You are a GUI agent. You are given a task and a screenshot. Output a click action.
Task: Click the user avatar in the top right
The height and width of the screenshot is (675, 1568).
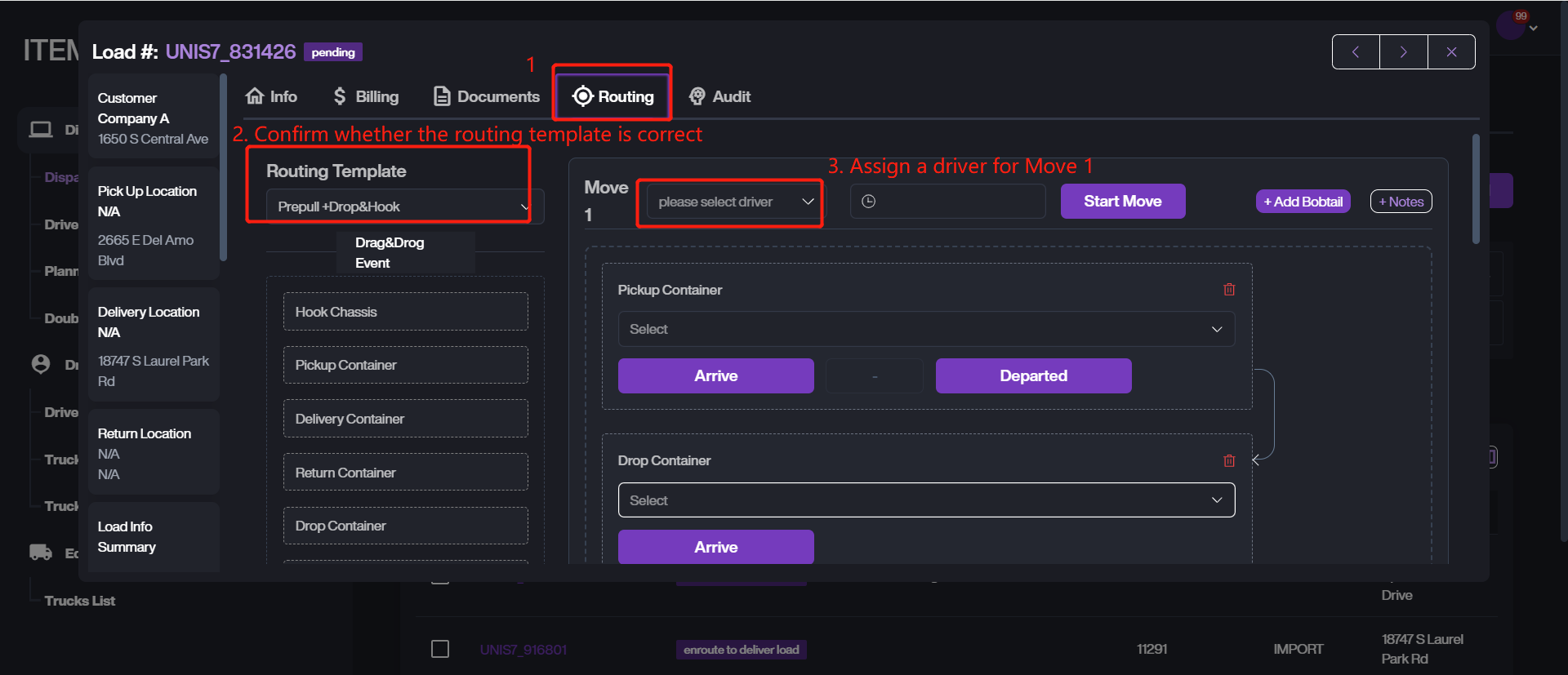(x=1510, y=25)
